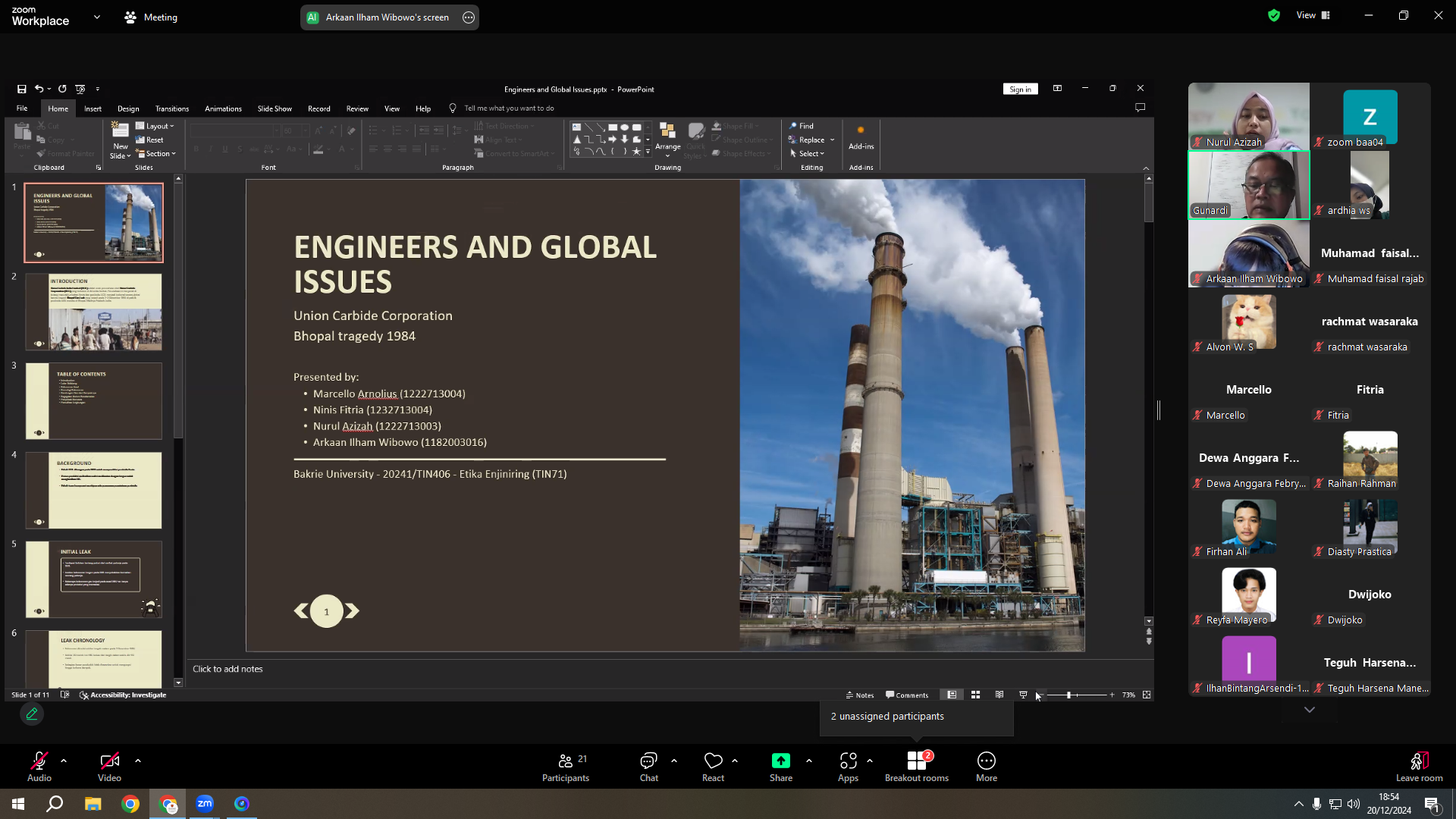
Task: Click the 73% zoom level
Action: point(1128,695)
